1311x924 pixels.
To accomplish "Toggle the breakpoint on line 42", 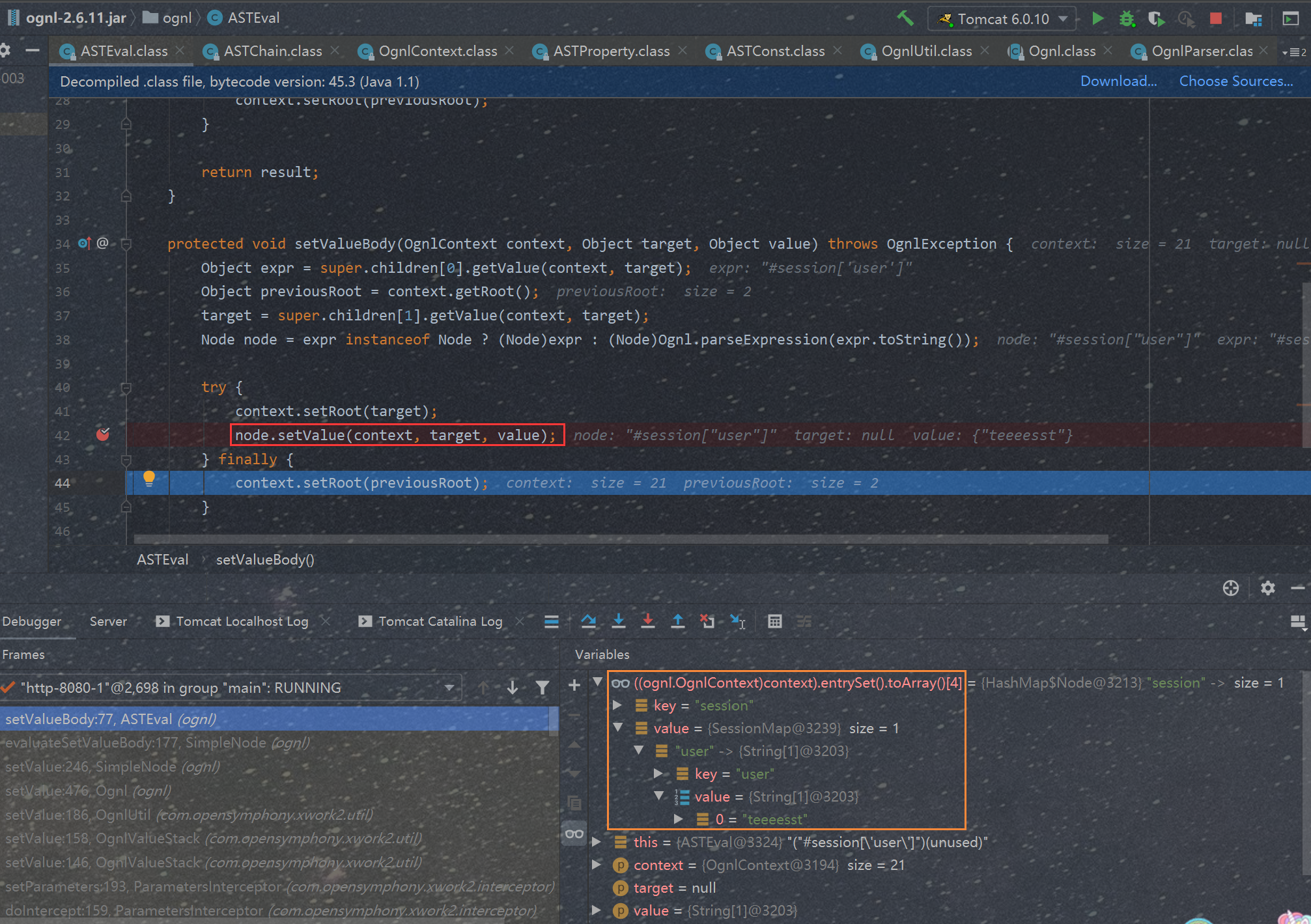I will pyautogui.click(x=103, y=434).
